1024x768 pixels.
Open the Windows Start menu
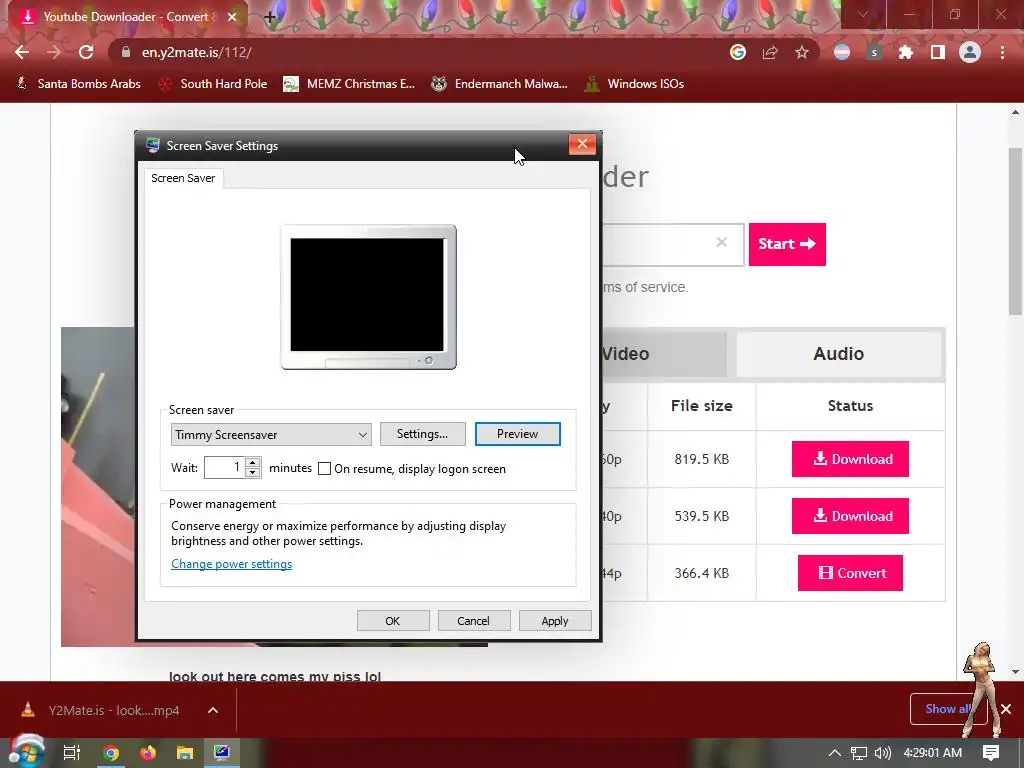[26, 752]
